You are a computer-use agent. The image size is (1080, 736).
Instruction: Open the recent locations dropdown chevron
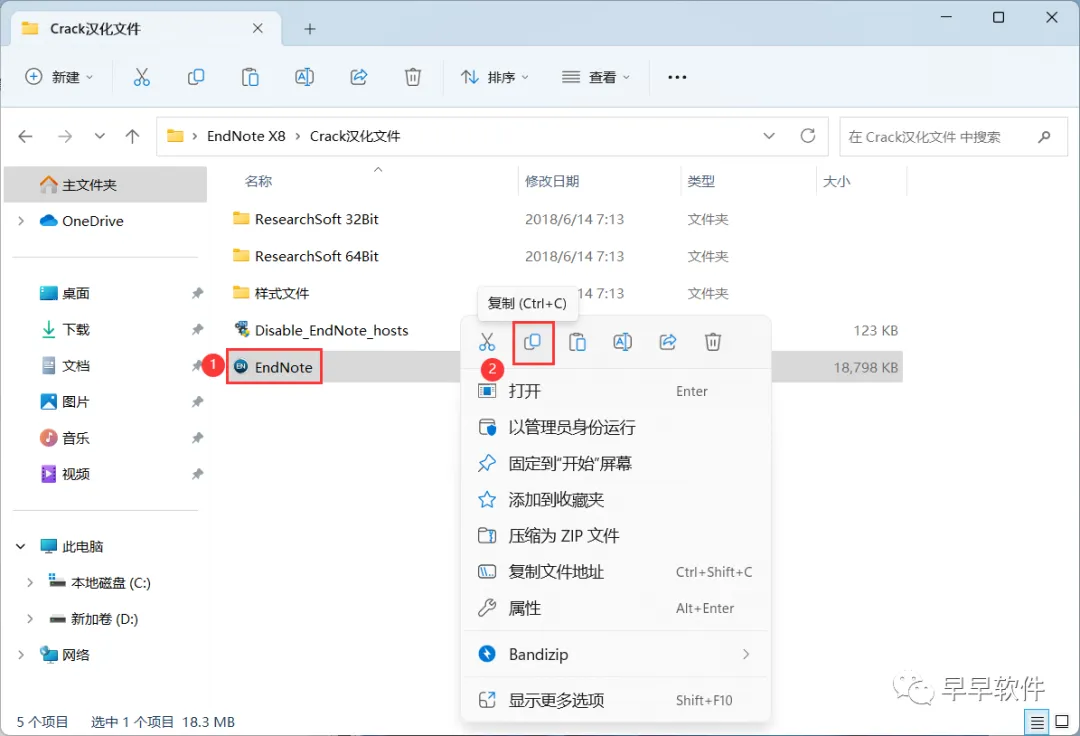pyautogui.click(x=100, y=136)
